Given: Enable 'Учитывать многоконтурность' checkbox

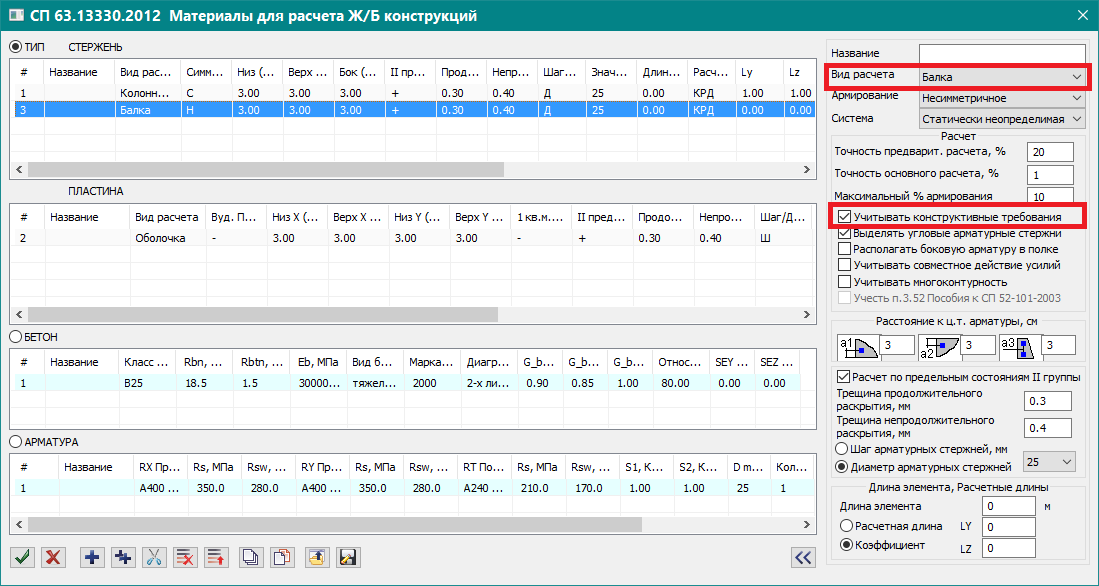Looking at the screenshot, I should tap(845, 282).
